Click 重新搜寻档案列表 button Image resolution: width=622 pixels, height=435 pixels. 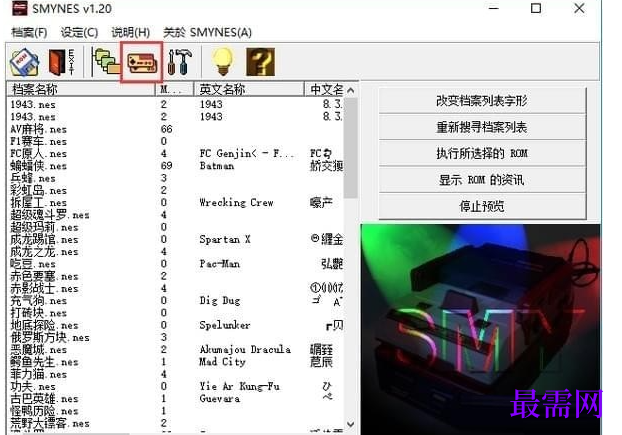482,127
